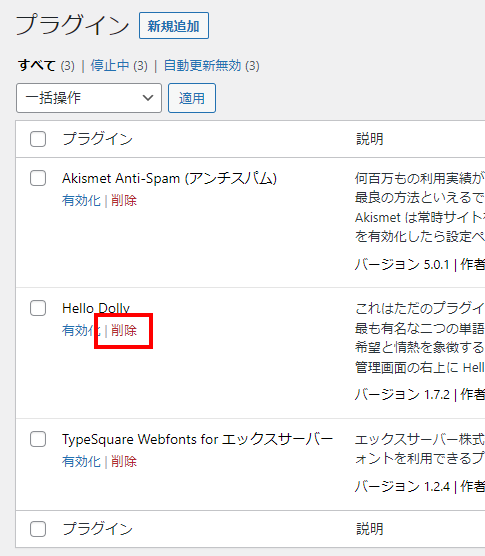This screenshot has height=556, width=485.
Task: Check the Akismet Anti-Spam plugin checkbox
Action: point(38,178)
